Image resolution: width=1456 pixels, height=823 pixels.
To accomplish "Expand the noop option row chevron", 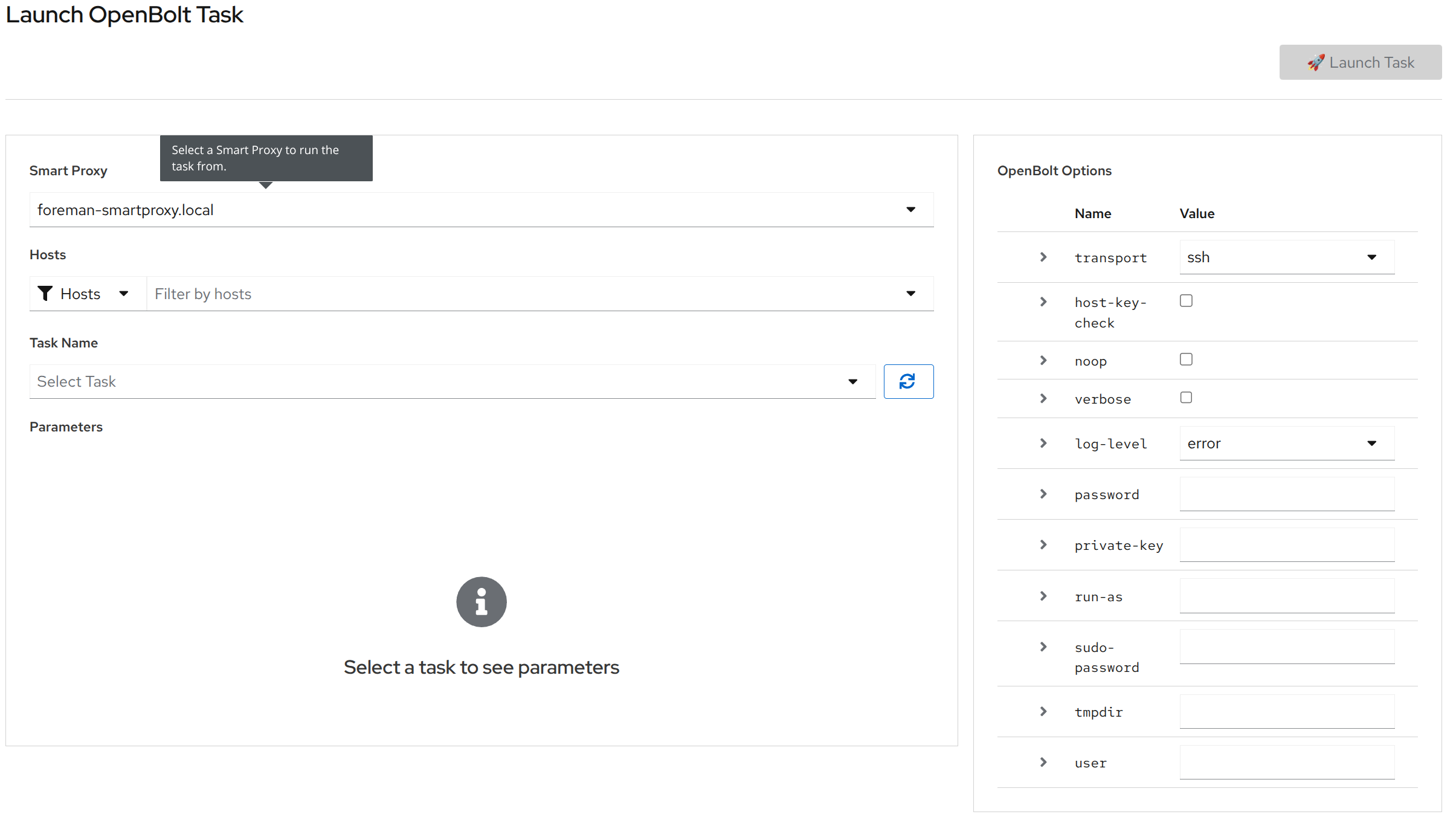I will tap(1043, 360).
